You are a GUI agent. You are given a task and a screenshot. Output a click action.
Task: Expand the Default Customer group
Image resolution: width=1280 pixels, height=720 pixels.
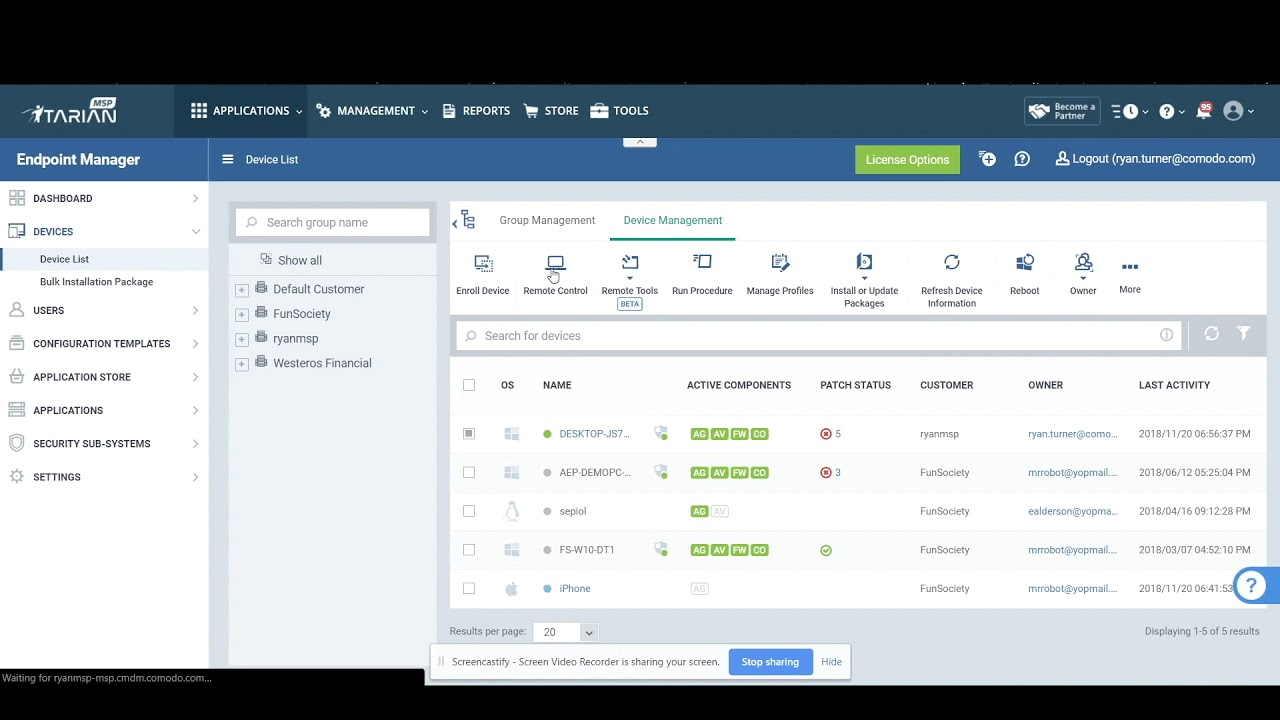coord(241,290)
